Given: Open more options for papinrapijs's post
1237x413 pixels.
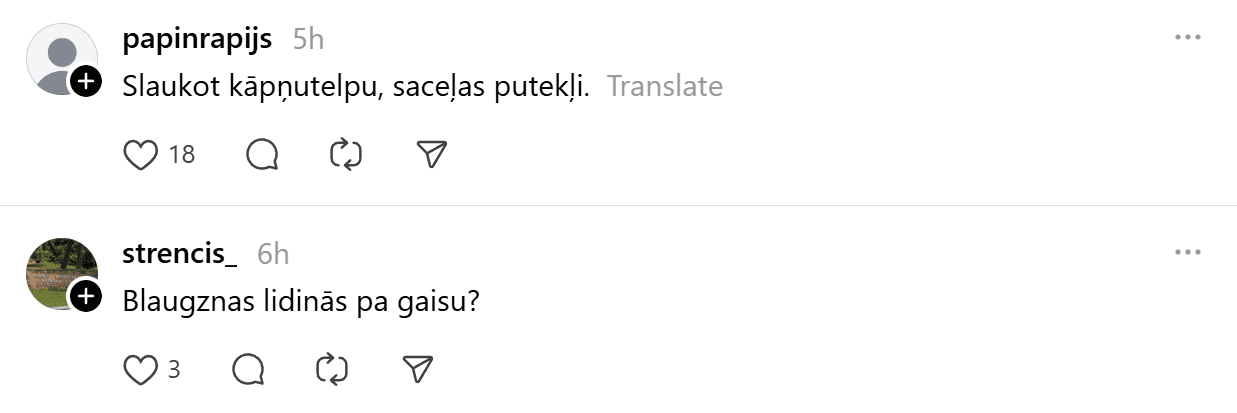Looking at the screenshot, I should click(1187, 38).
